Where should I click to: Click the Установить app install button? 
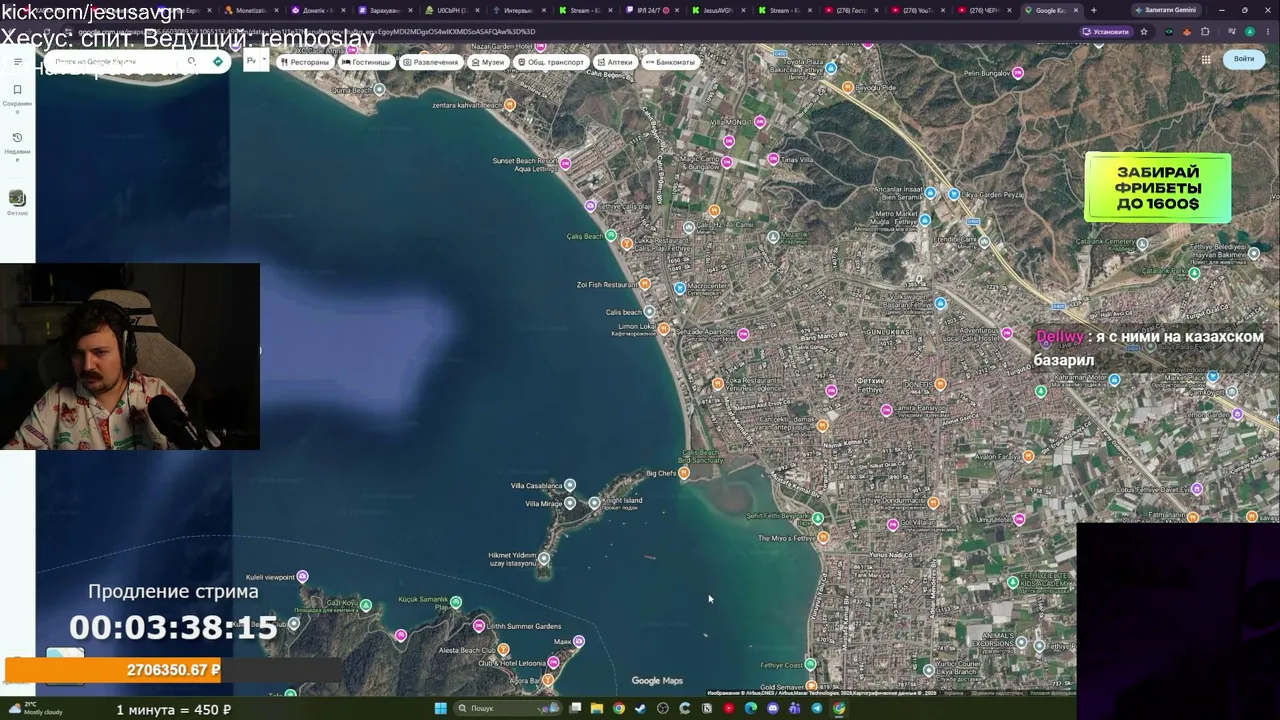pos(1106,31)
